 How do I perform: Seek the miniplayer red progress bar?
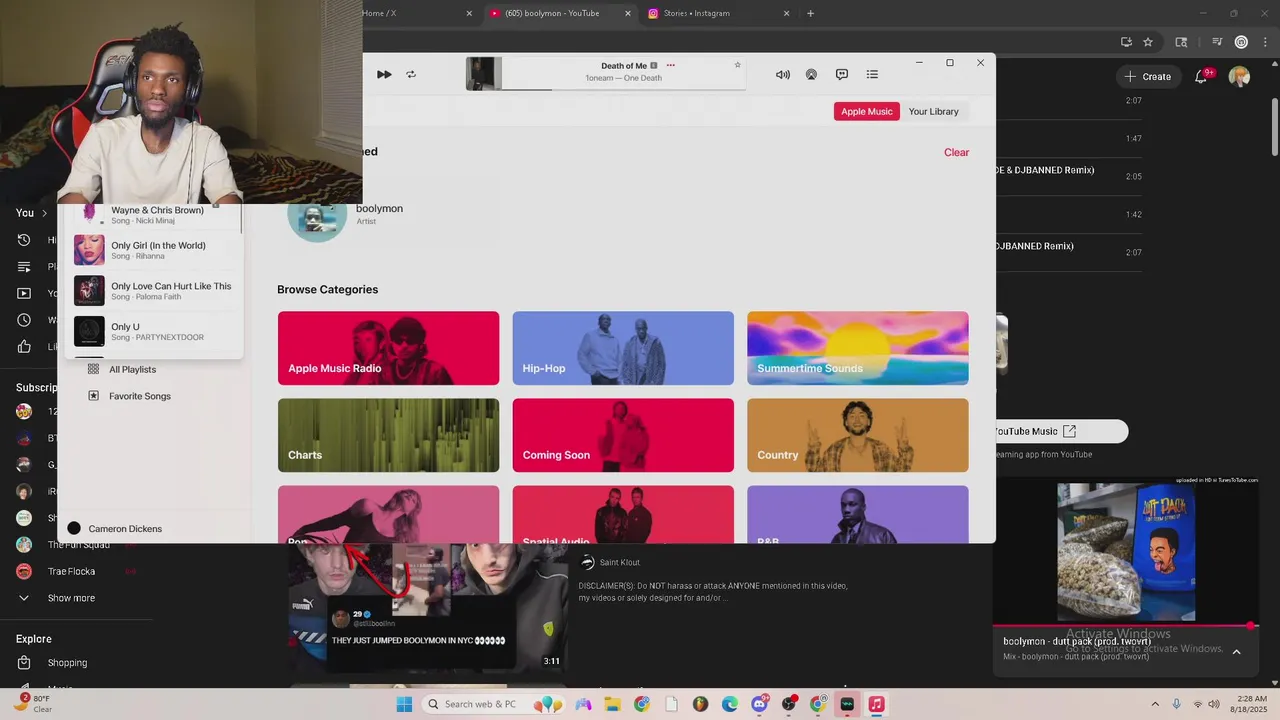coord(1125,626)
